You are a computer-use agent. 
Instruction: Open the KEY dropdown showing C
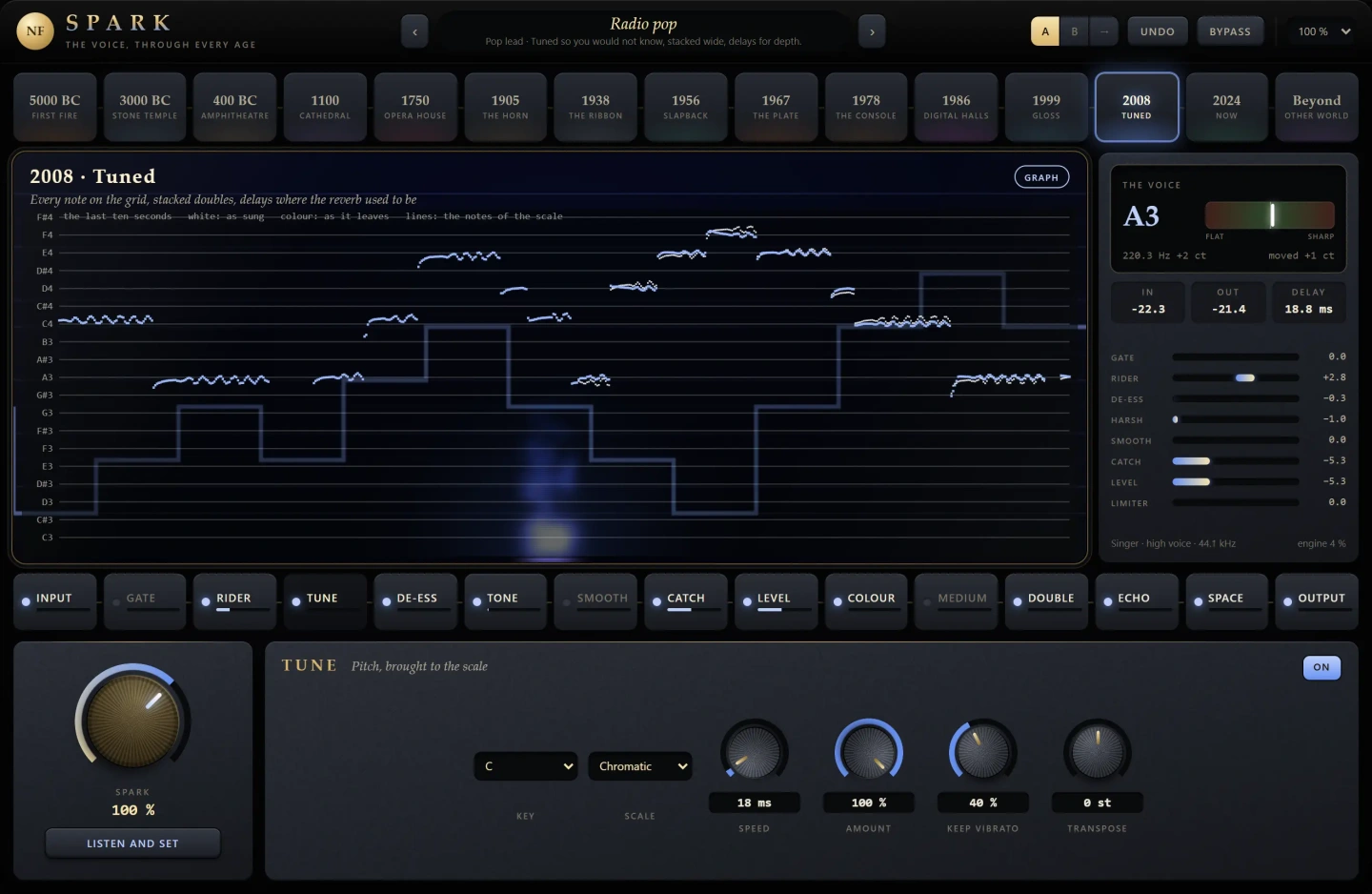pos(526,766)
